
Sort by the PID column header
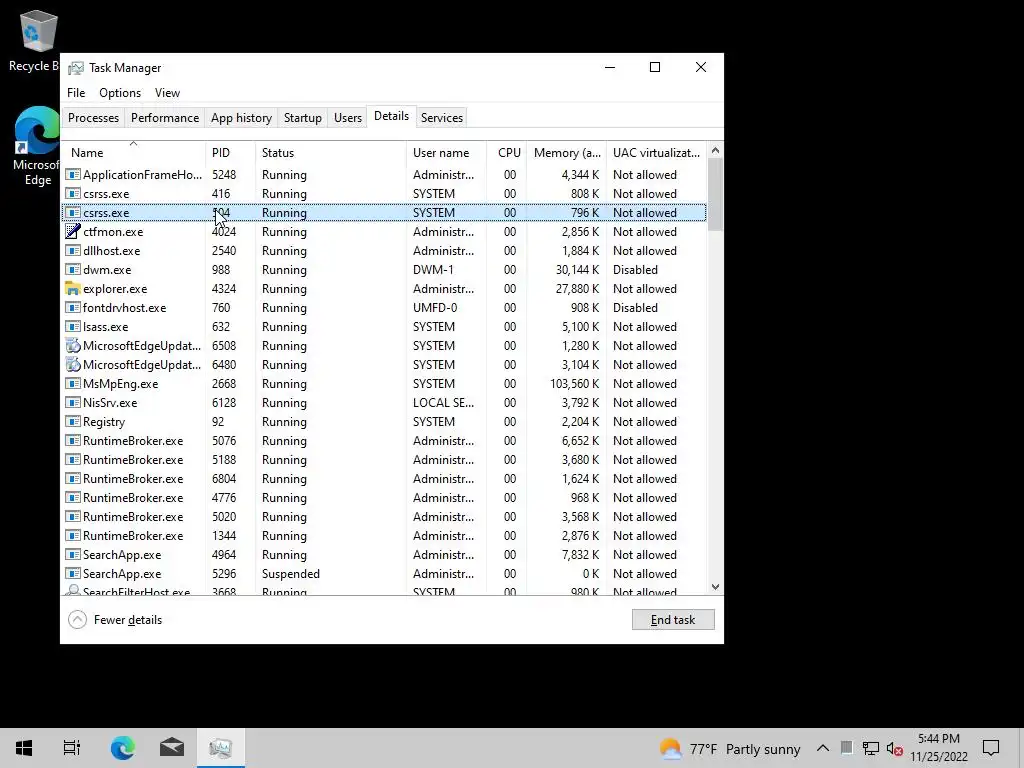[230, 153]
